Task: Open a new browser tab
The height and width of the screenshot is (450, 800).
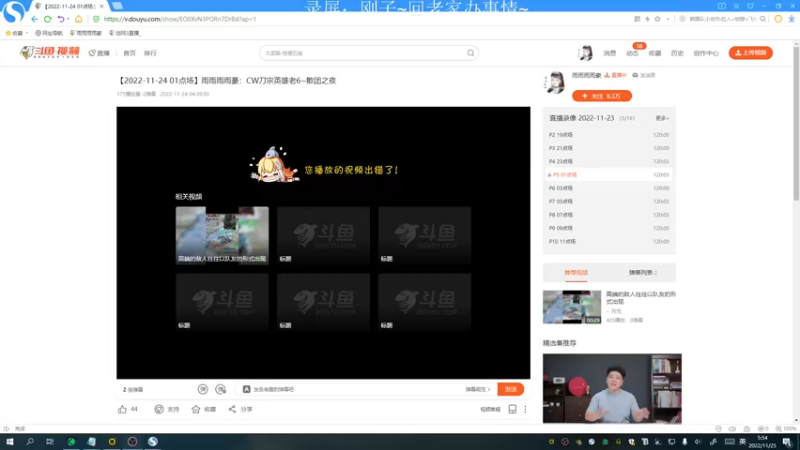Action: (117, 6)
